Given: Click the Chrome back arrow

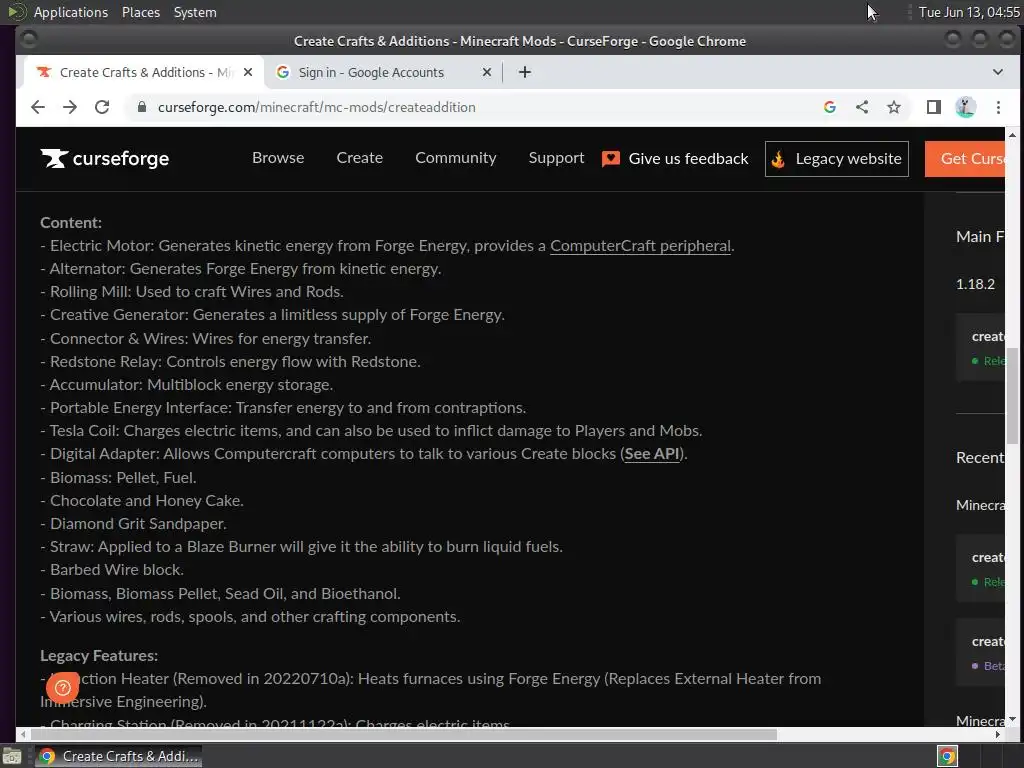Looking at the screenshot, I should pos(38,107).
